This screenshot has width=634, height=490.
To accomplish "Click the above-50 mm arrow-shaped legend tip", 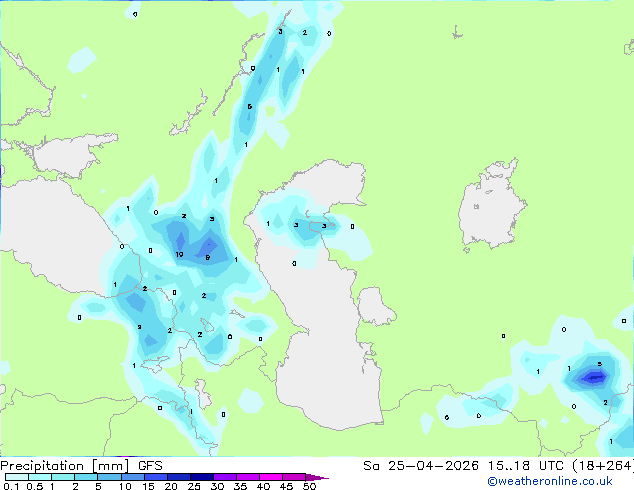I will 317,477.
